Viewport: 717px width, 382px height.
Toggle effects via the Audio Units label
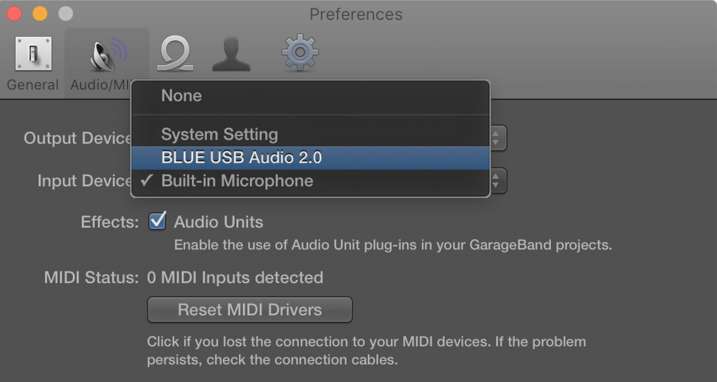tap(219, 222)
